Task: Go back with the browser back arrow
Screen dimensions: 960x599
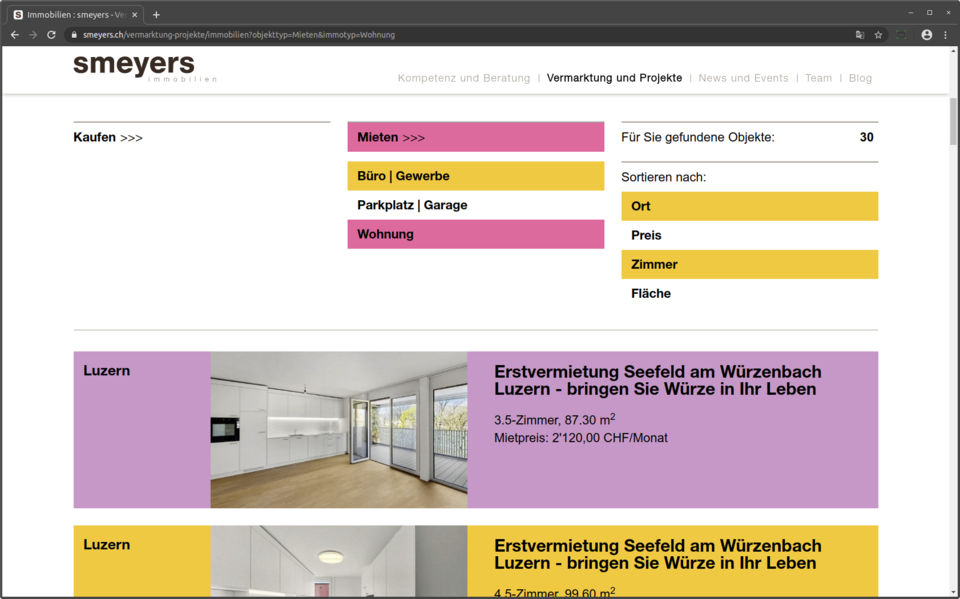Action: coord(15,35)
